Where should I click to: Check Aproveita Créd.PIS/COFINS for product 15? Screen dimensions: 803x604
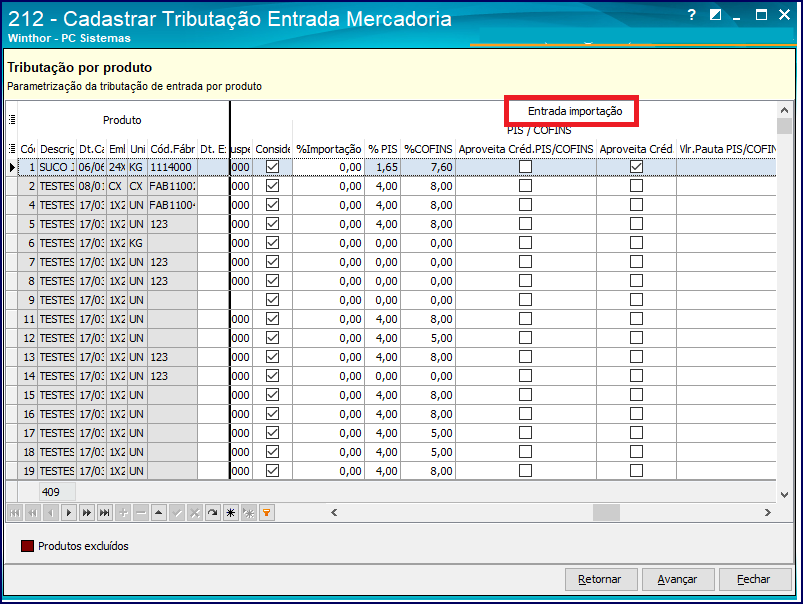525,395
